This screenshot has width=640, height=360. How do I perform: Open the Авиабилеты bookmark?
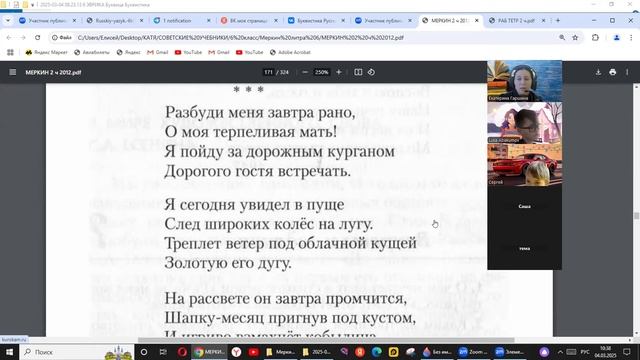(x=92, y=52)
